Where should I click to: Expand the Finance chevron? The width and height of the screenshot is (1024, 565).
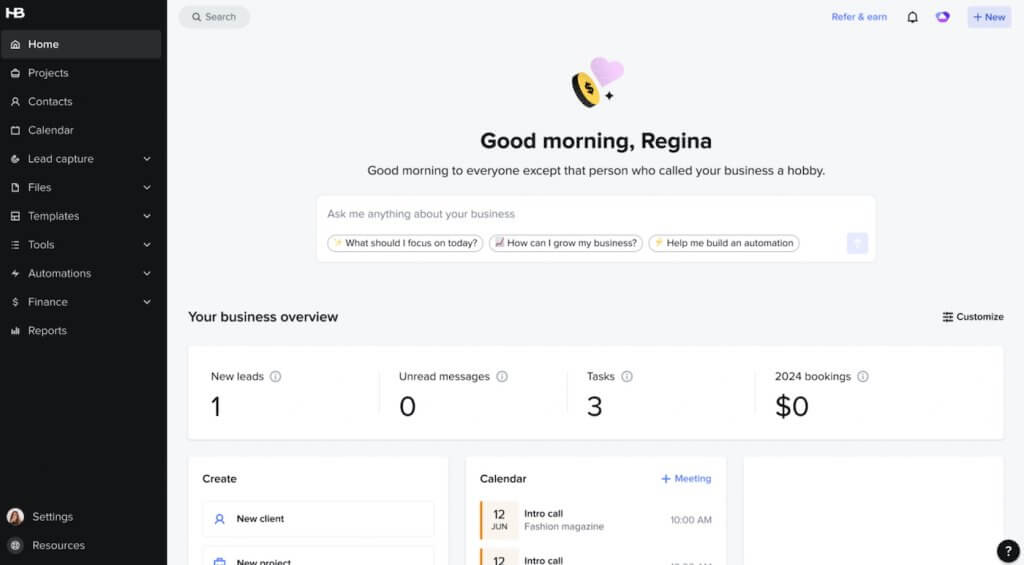tap(147, 302)
